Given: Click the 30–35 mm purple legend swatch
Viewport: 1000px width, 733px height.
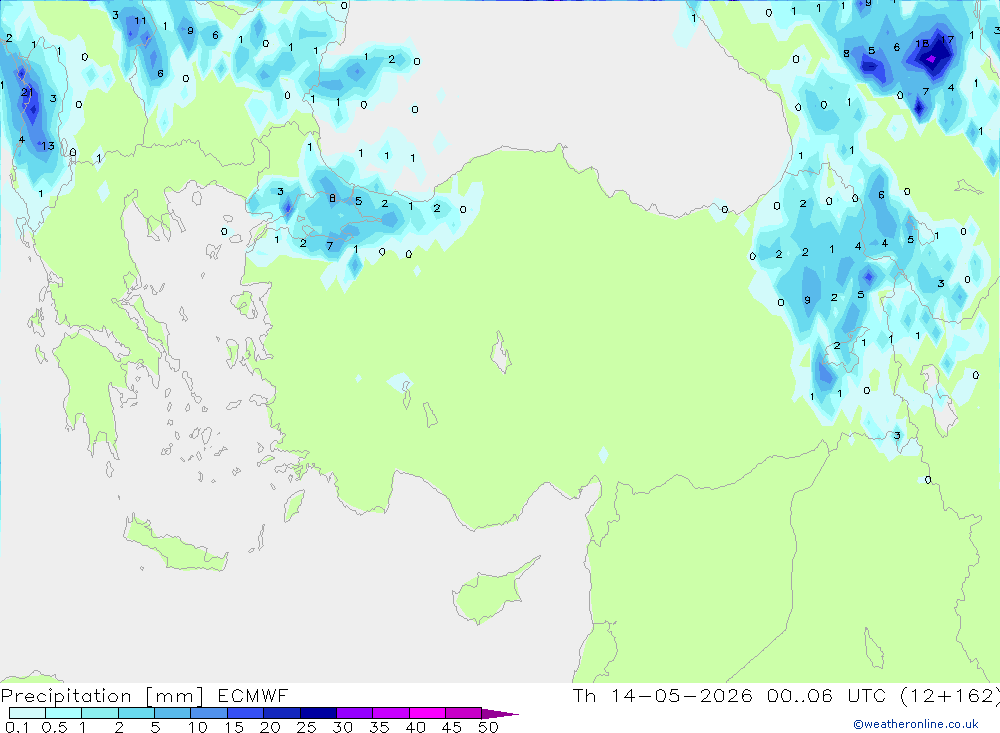Looking at the screenshot, I should [x=355, y=713].
